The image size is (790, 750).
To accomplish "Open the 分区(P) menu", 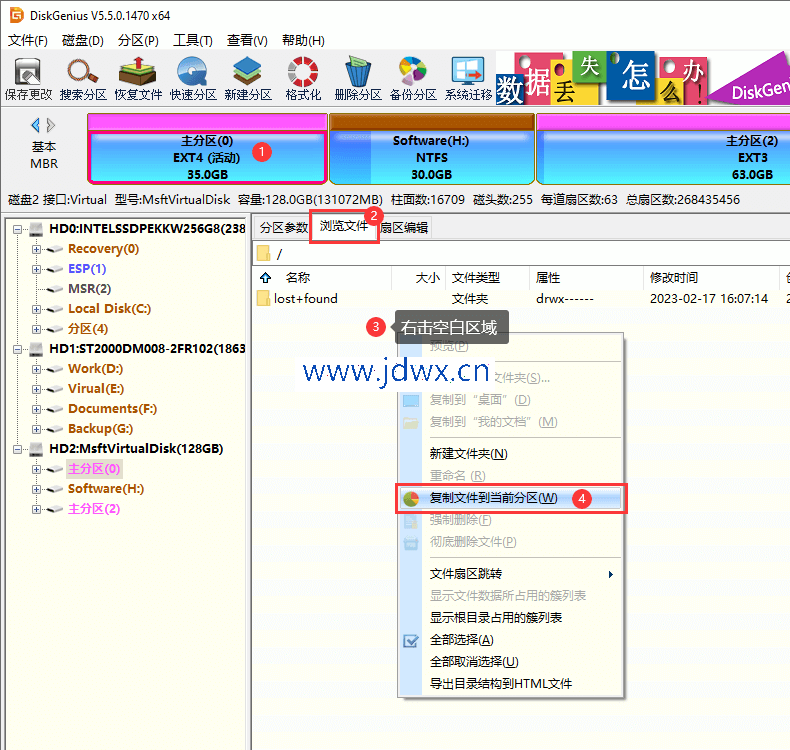I will pyautogui.click(x=138, y=40).
